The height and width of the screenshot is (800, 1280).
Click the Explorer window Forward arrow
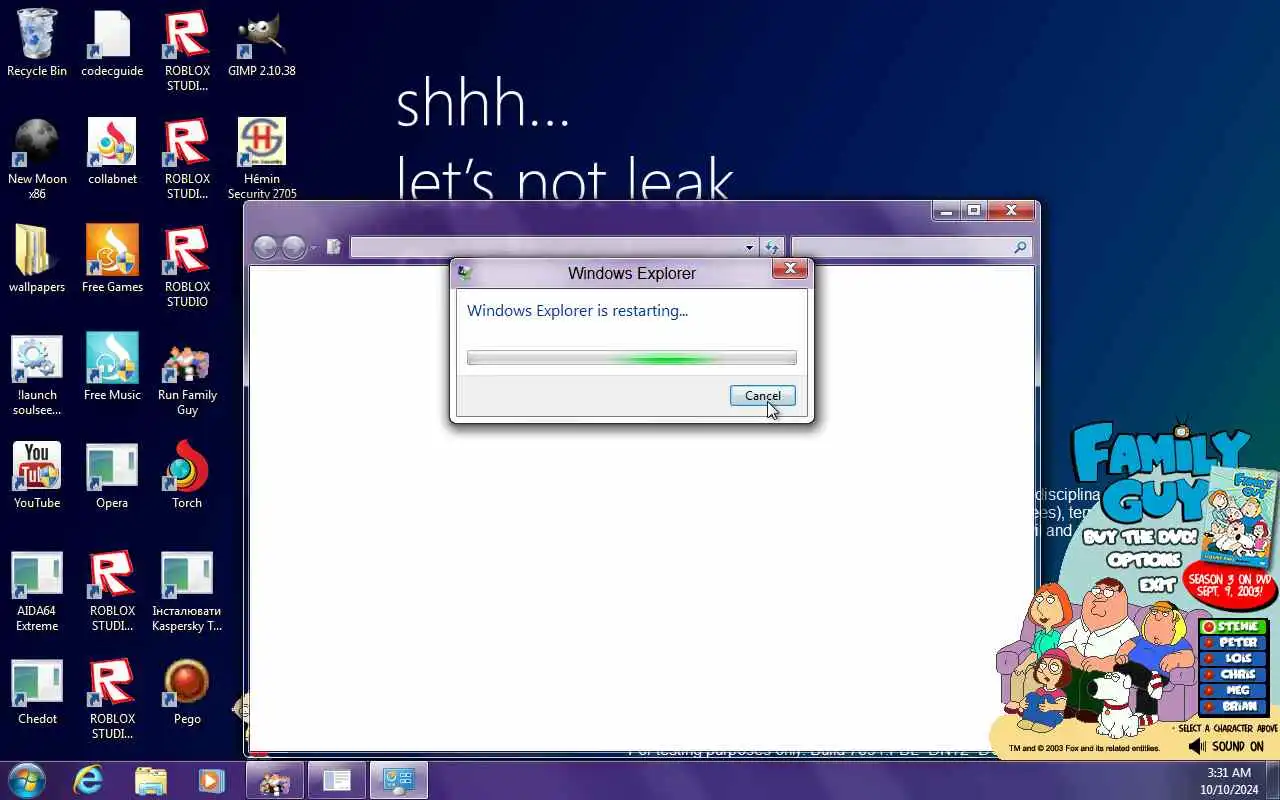click(x=293, y=247)
